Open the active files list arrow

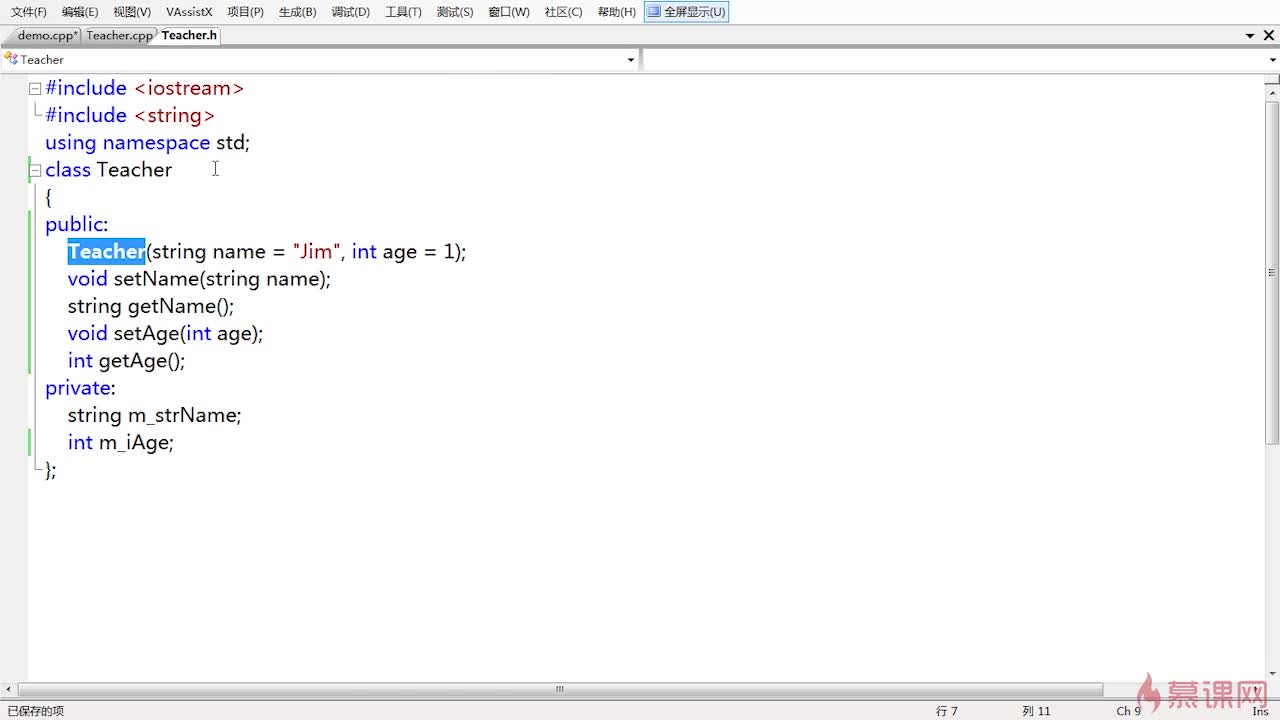click(1250, 36)
